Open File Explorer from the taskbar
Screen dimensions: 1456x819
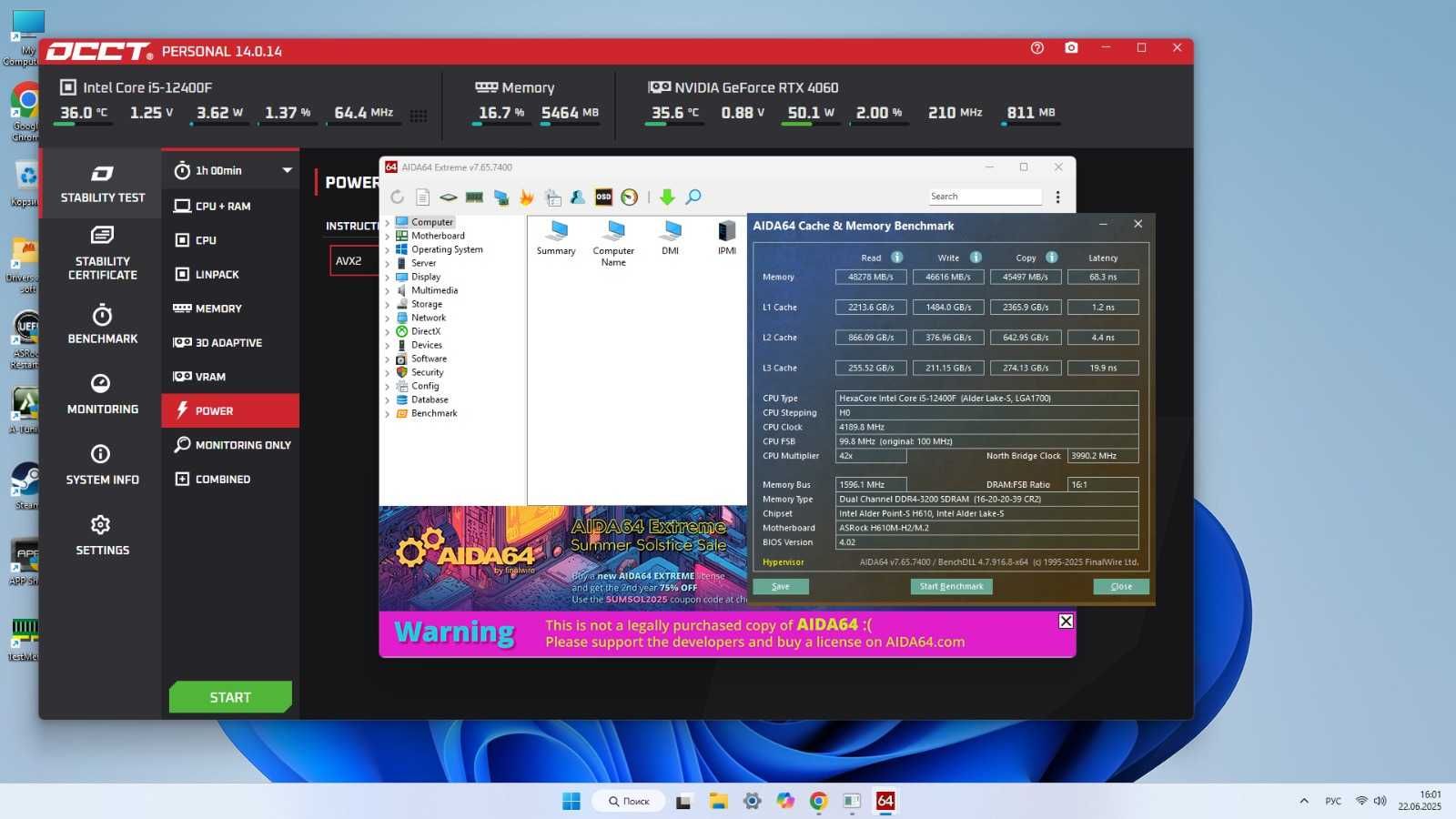point(719,801)
